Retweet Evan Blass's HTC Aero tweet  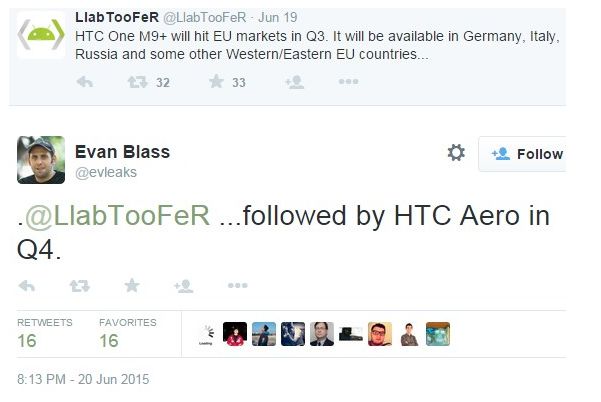[80, 286]
